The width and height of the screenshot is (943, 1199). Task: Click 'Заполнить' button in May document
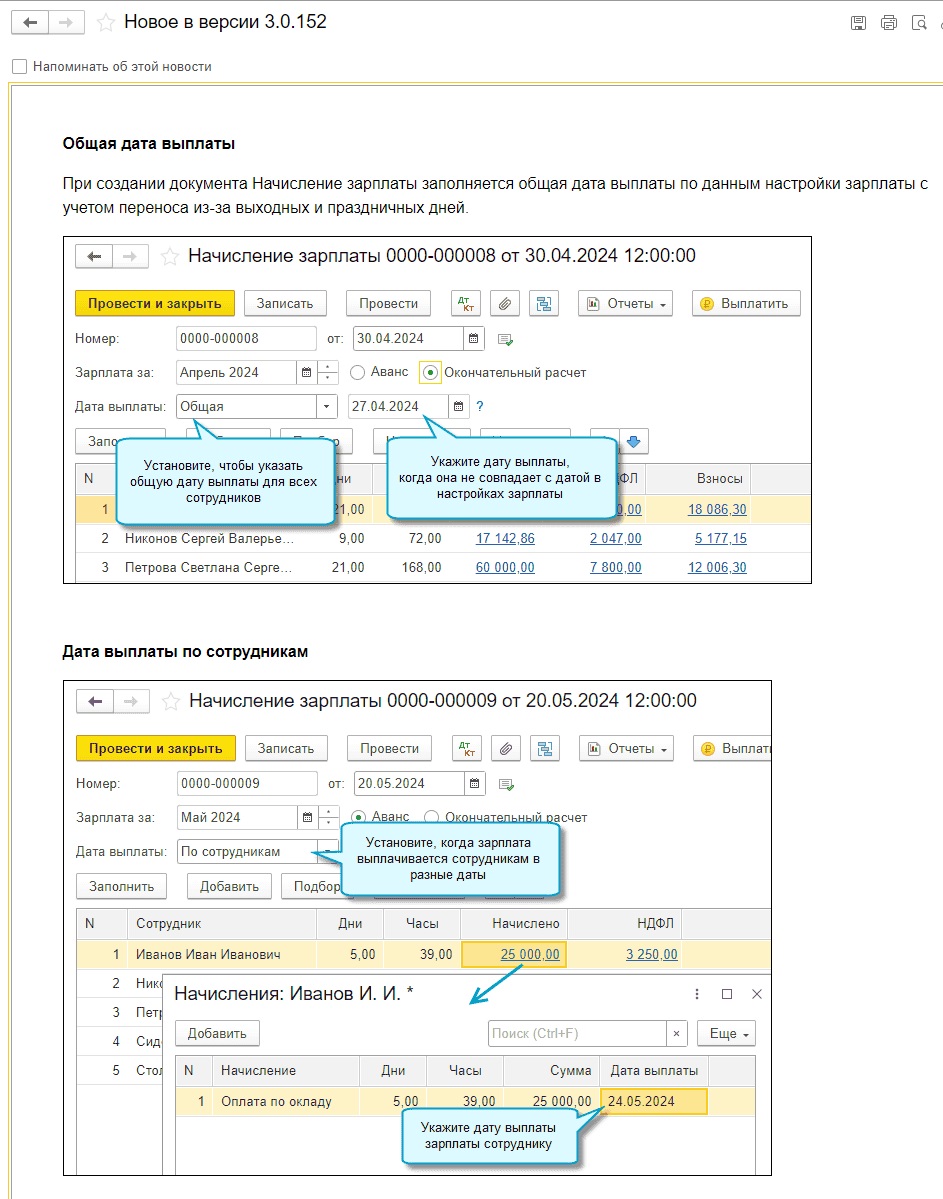pos(121,886)
